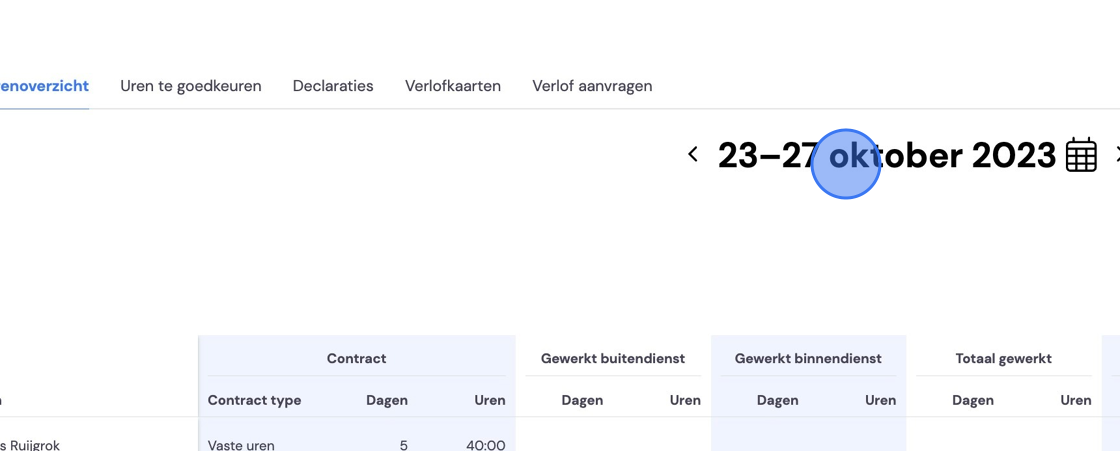Go to next week with right chevron
Image resolution: width=1120 pixels, height=451 pixels.
[1116, 154]
